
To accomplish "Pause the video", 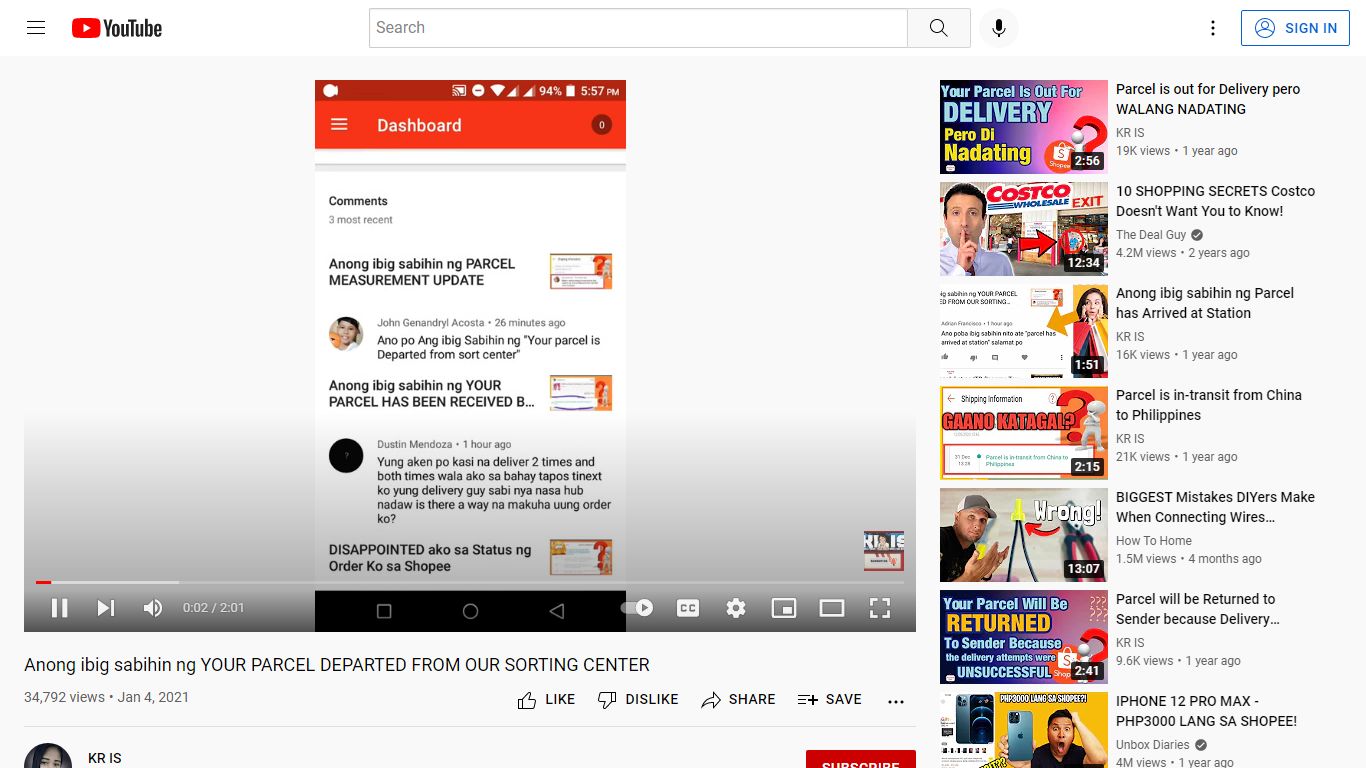I will (59, 607).
